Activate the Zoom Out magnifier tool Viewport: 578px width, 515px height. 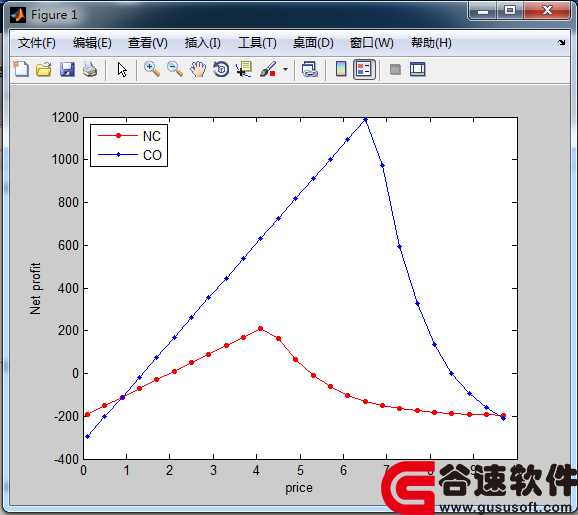coord(175,69)
